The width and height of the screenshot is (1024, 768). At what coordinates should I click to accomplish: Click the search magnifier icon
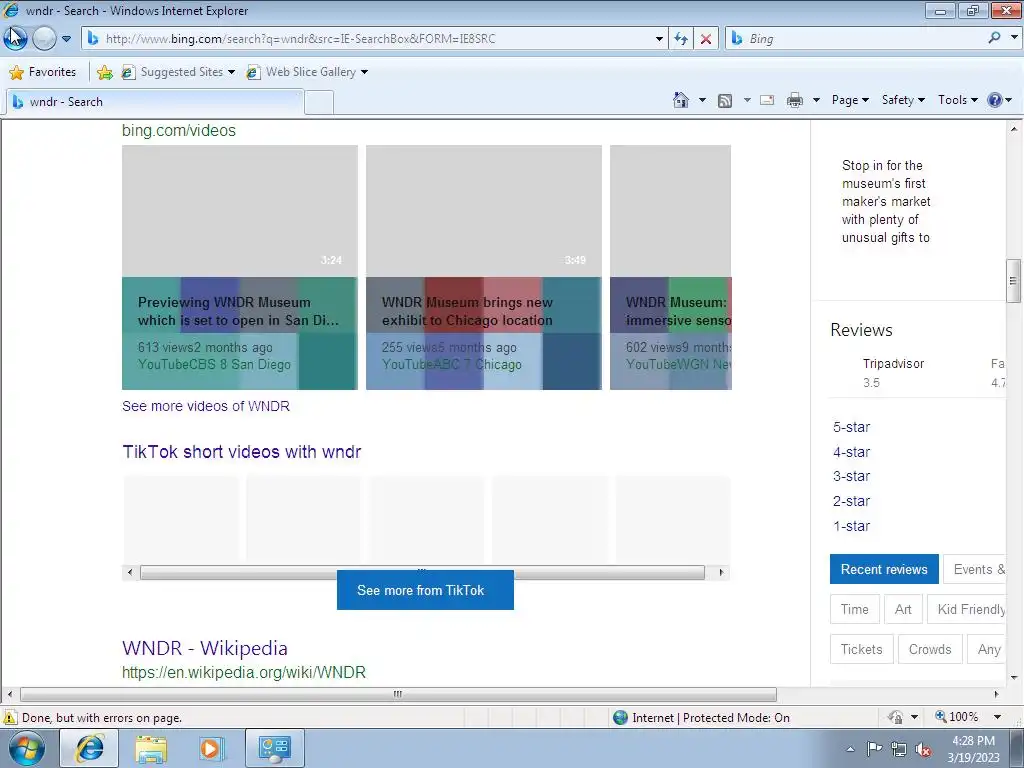994,38
